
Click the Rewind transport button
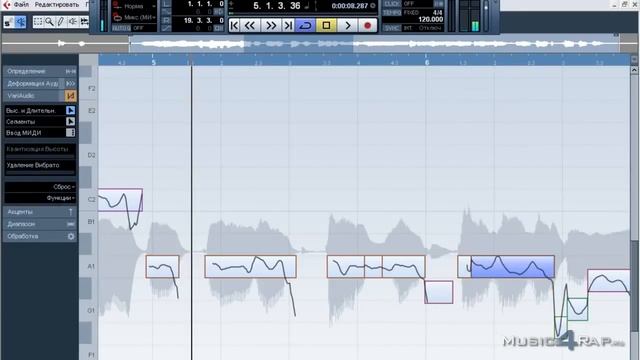point(250,25)
